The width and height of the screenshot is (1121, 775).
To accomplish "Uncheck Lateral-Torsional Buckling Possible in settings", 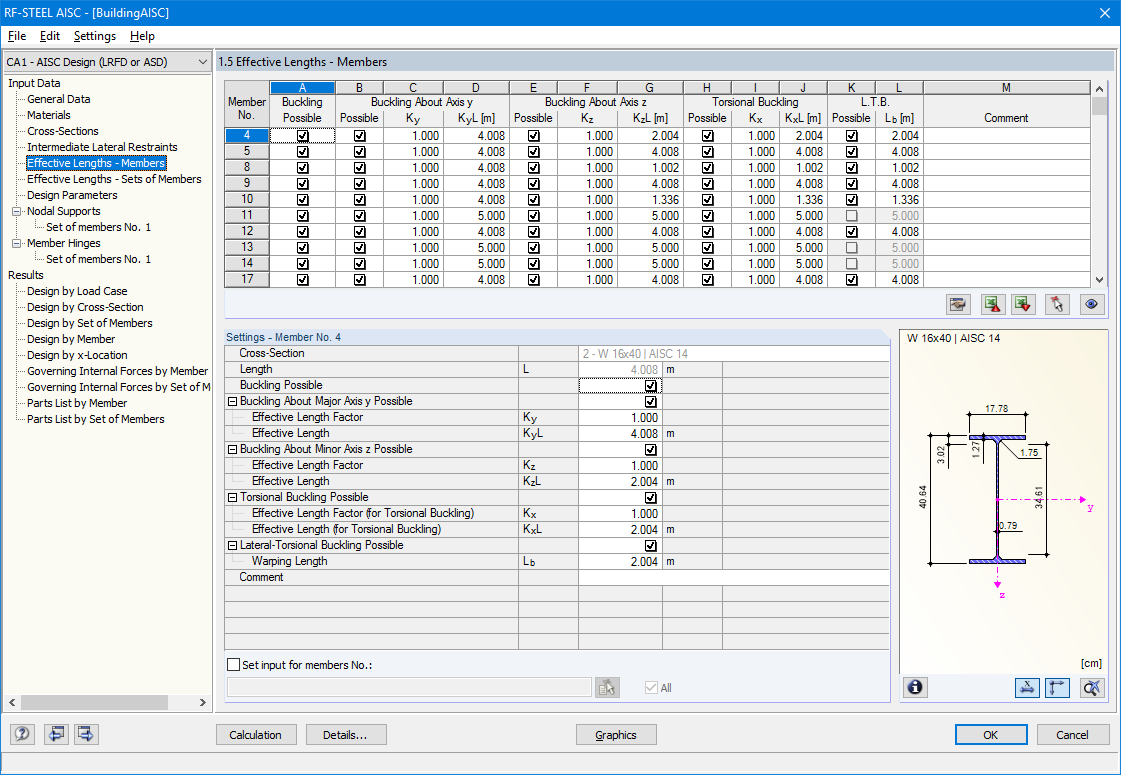I will pos(651,546).
